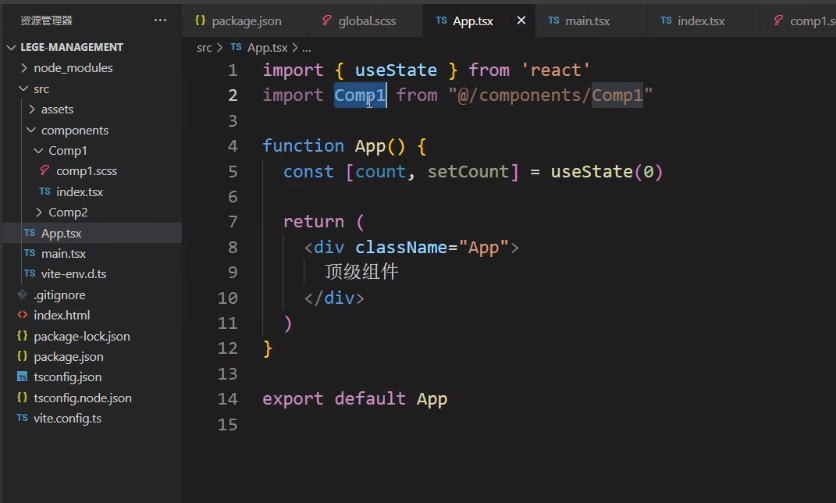The width and height of the screenshot is (836, 503).
Task: Switch to package.json tab
Action: 246,21
